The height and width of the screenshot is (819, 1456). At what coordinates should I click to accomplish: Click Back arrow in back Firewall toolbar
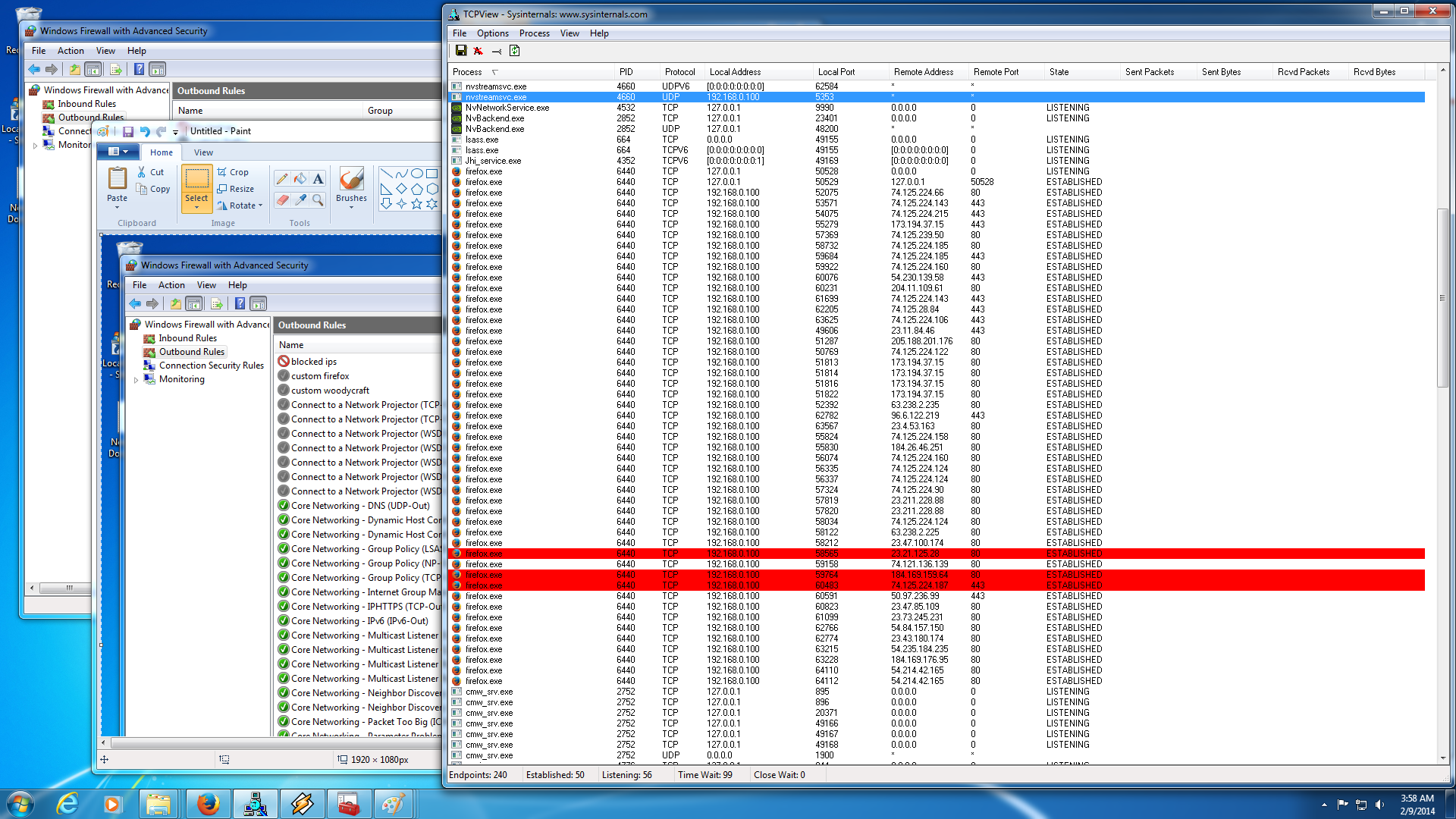click(x=34, y=70)
